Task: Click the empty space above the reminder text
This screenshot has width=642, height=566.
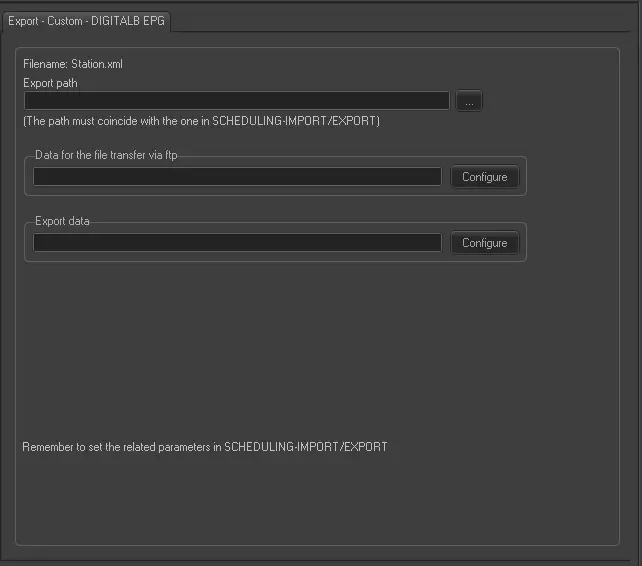Action: pyautogui.click(x=300, y=350)
